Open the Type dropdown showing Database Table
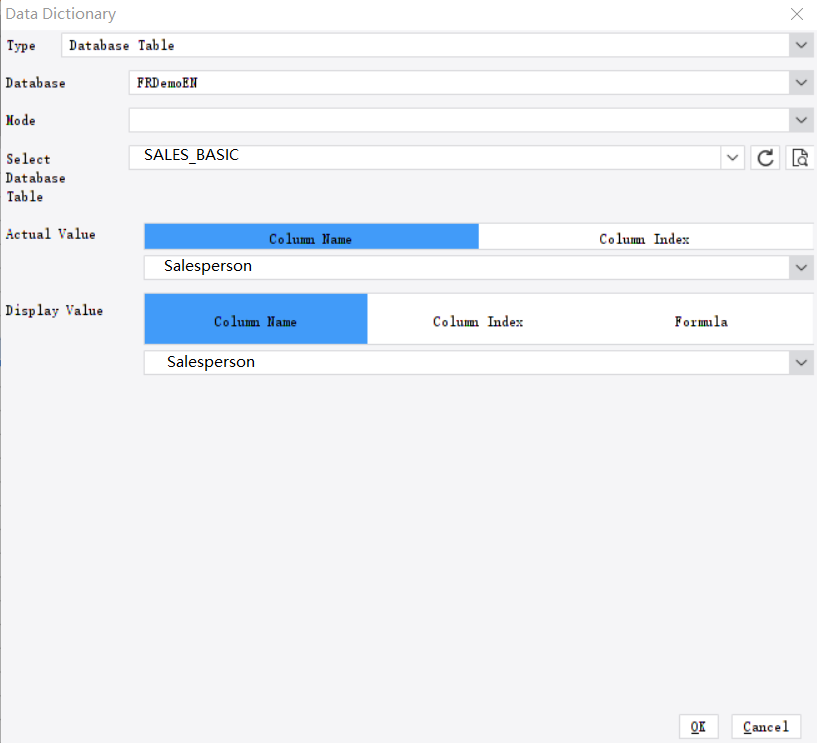 pos(800,44)
